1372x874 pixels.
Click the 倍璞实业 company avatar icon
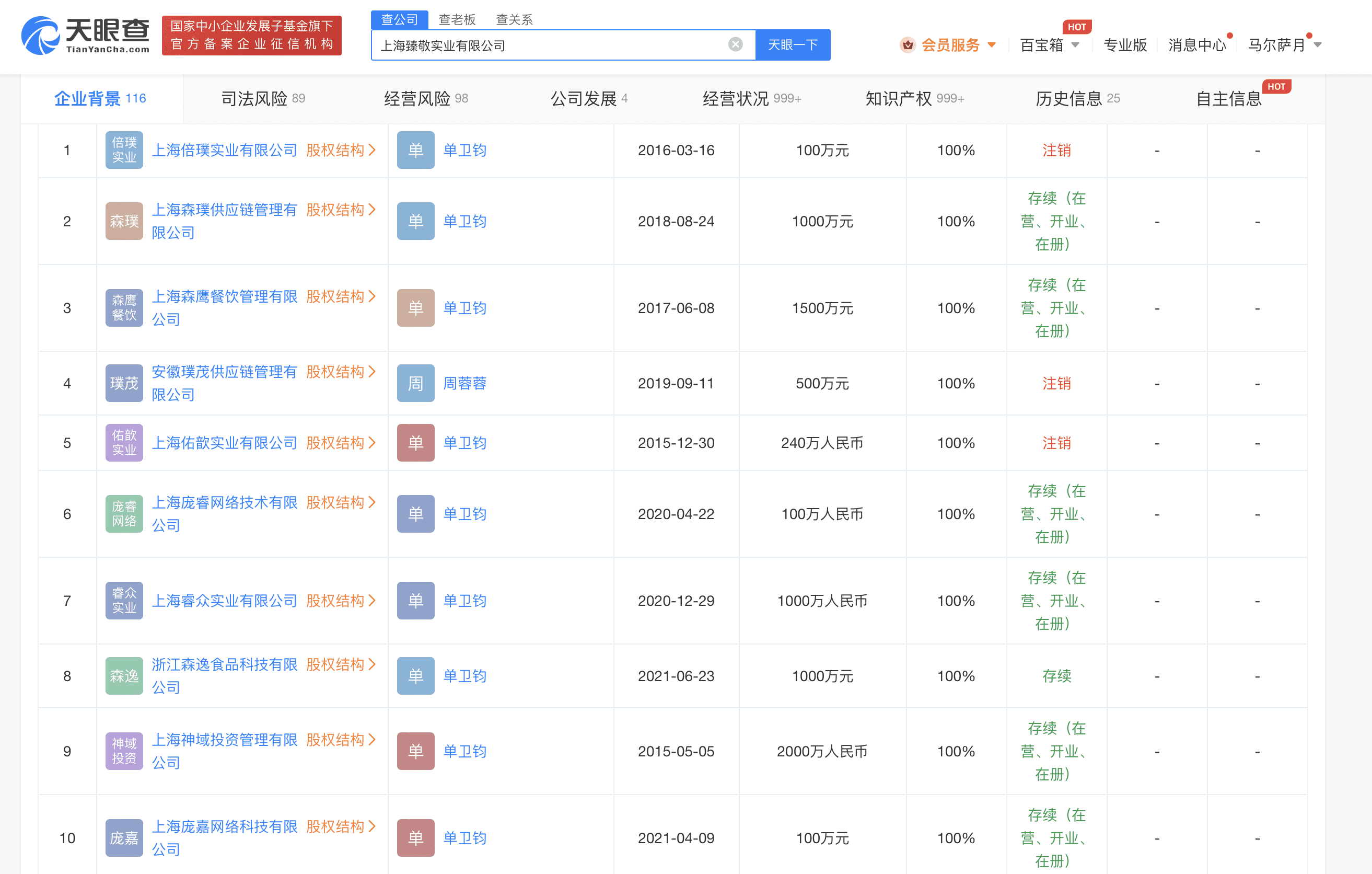(124, 150)
